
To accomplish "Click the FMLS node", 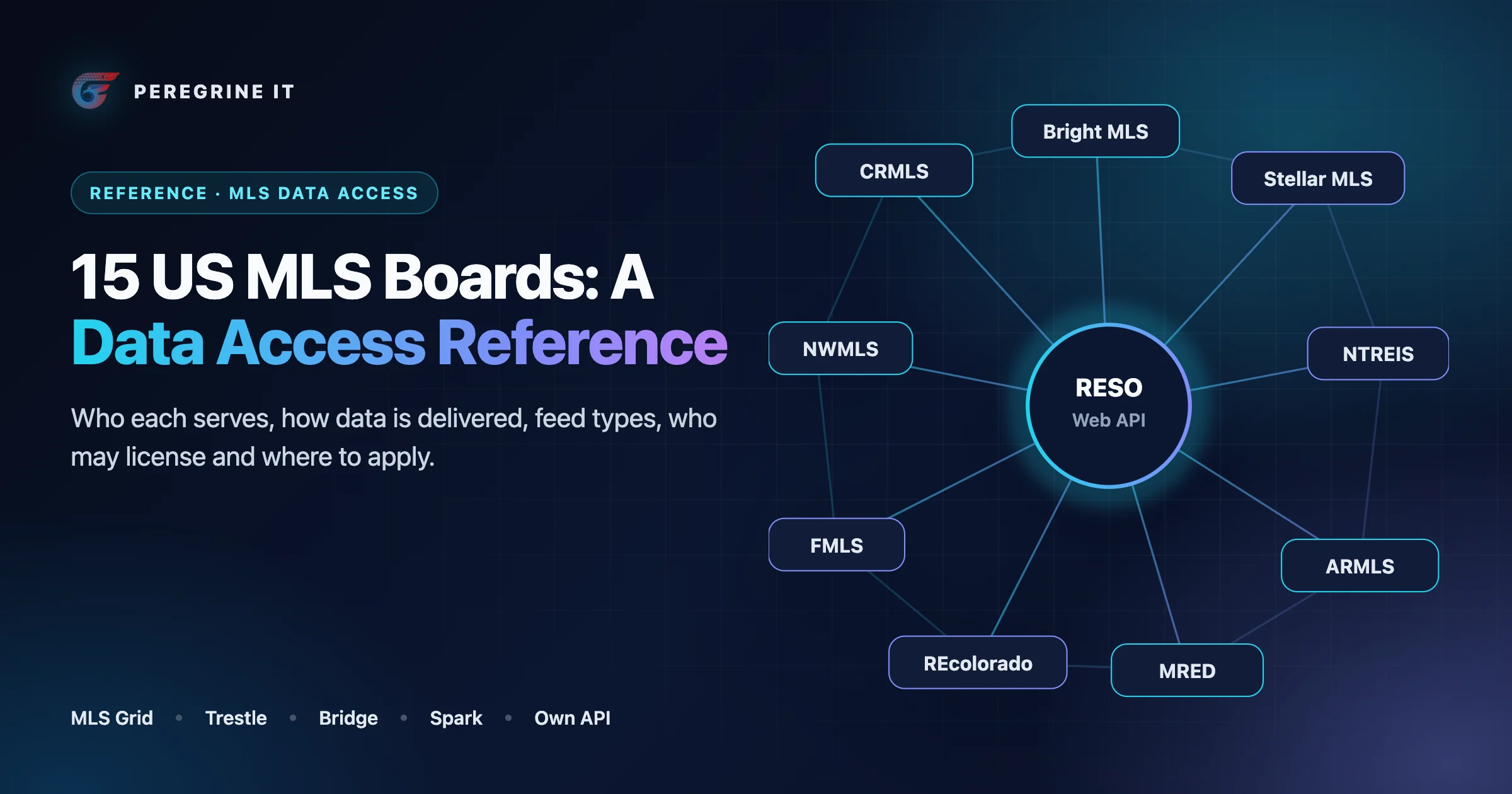I will click(x=837, y=545).
